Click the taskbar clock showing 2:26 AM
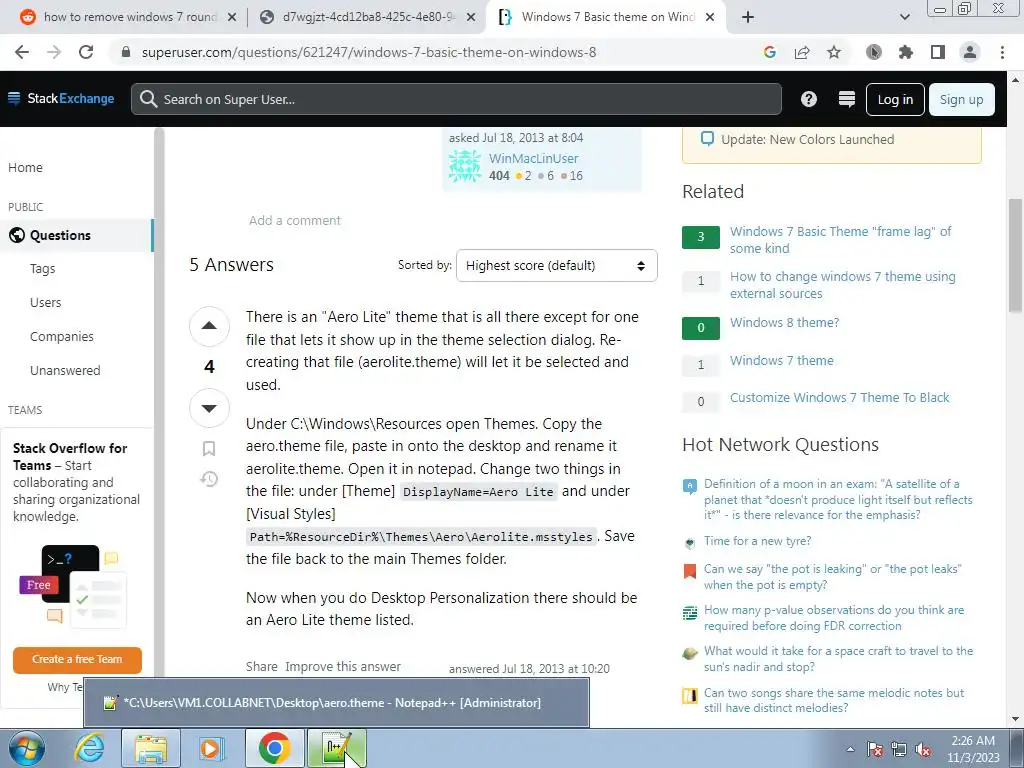 tap(972, 749)
